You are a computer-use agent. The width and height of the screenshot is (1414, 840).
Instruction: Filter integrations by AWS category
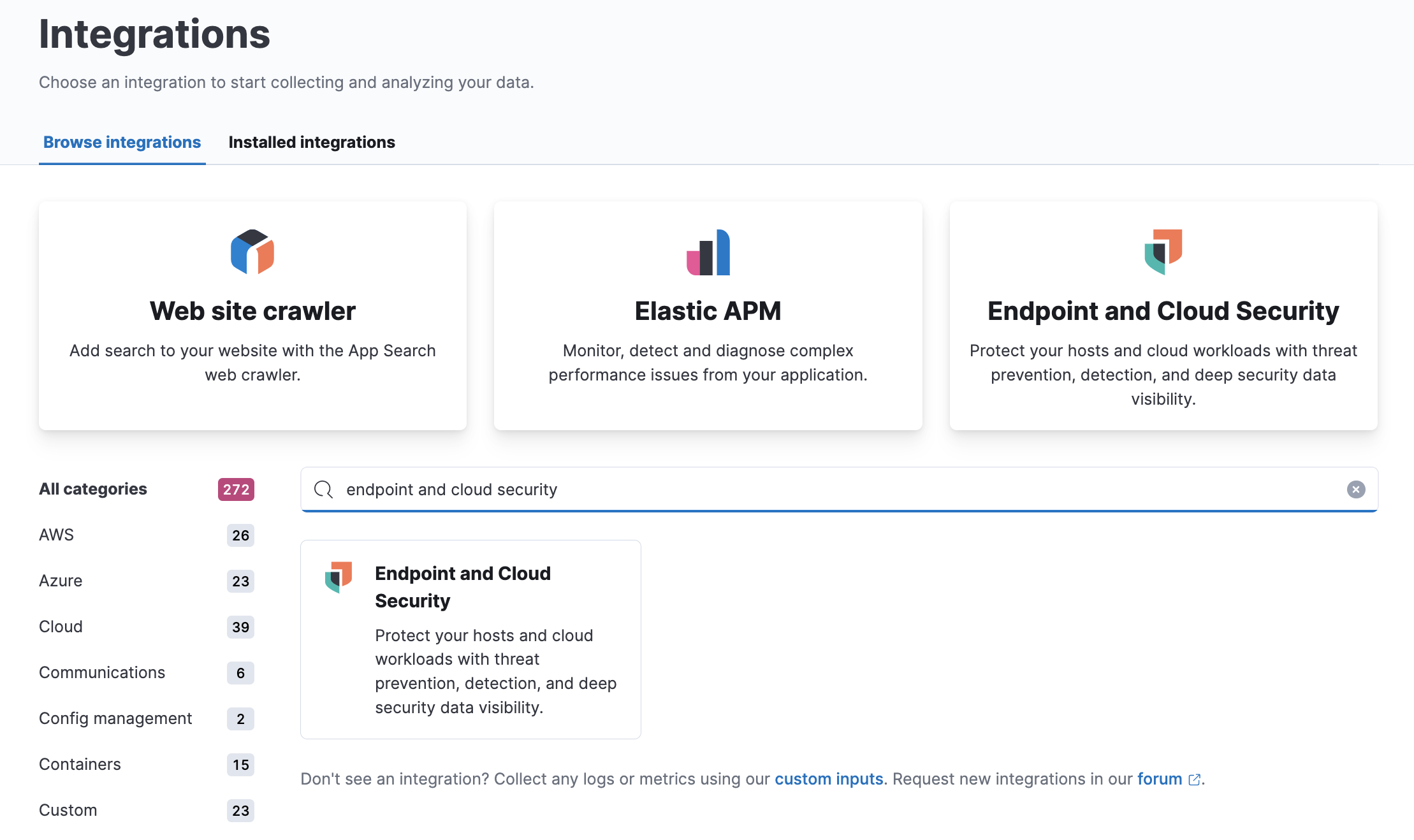click(x=56, y=535)
